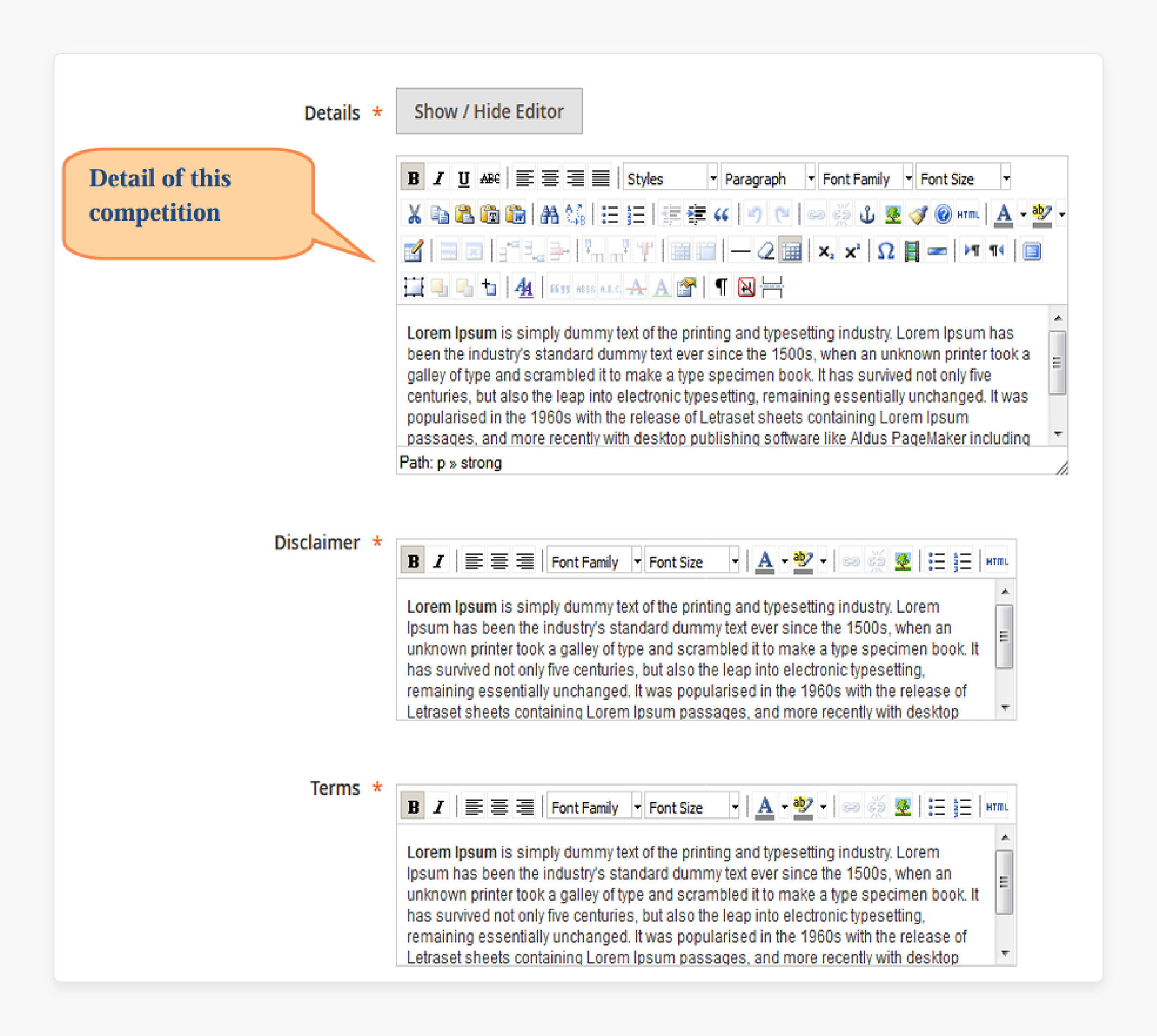Click the Find/Replace A-to-B icon
This screenshot has height=1036, width=1157.
pyautogui.click(x=575, y=214)
